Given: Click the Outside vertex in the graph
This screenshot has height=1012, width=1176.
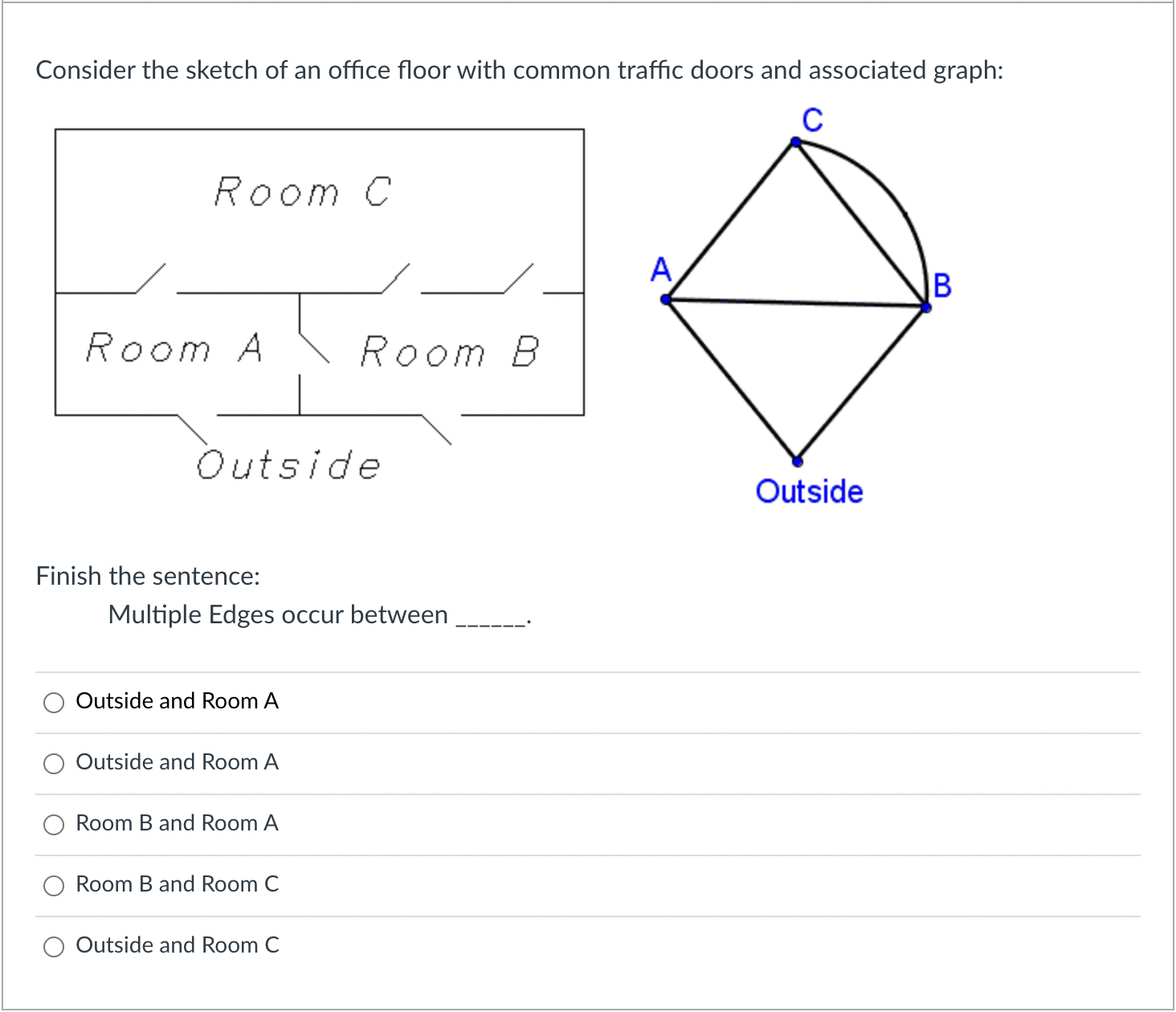Looking at the screenshot, I should [798, 460].
